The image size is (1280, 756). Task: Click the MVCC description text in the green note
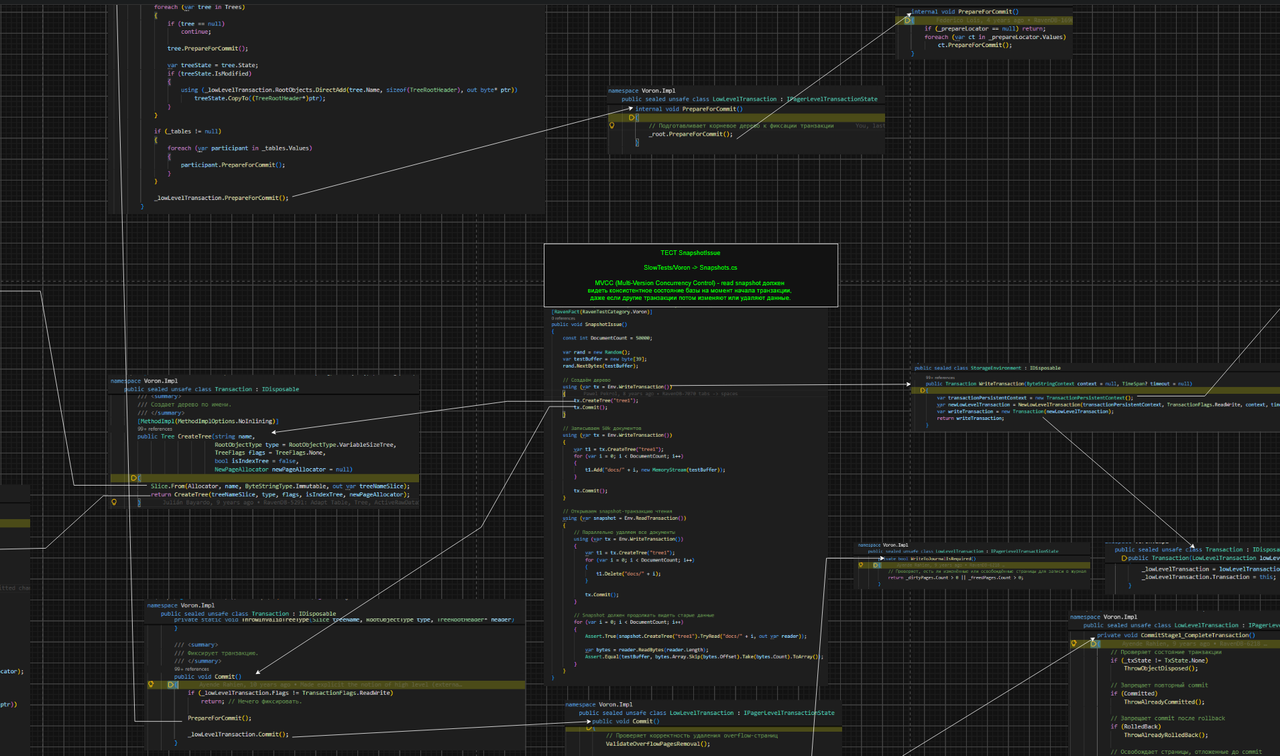(691, 290)
